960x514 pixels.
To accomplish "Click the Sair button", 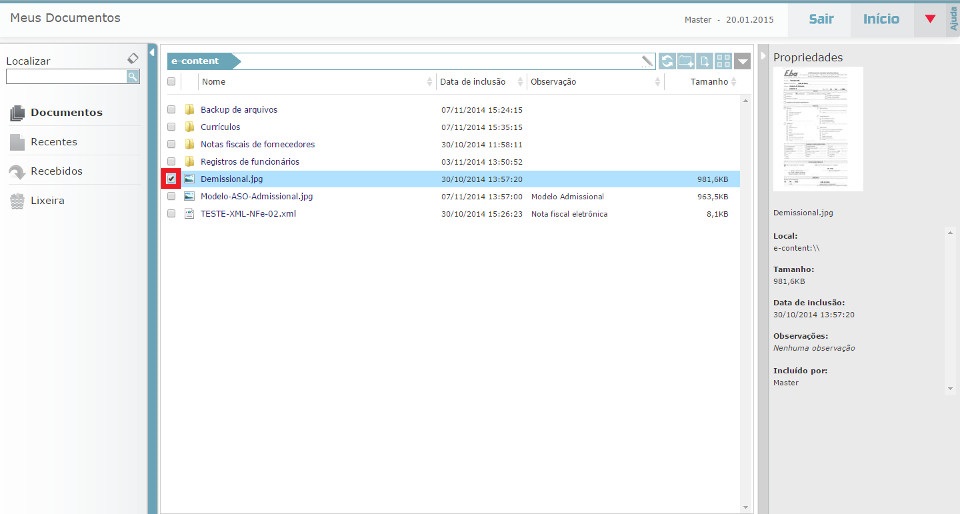I will point(821,19).
